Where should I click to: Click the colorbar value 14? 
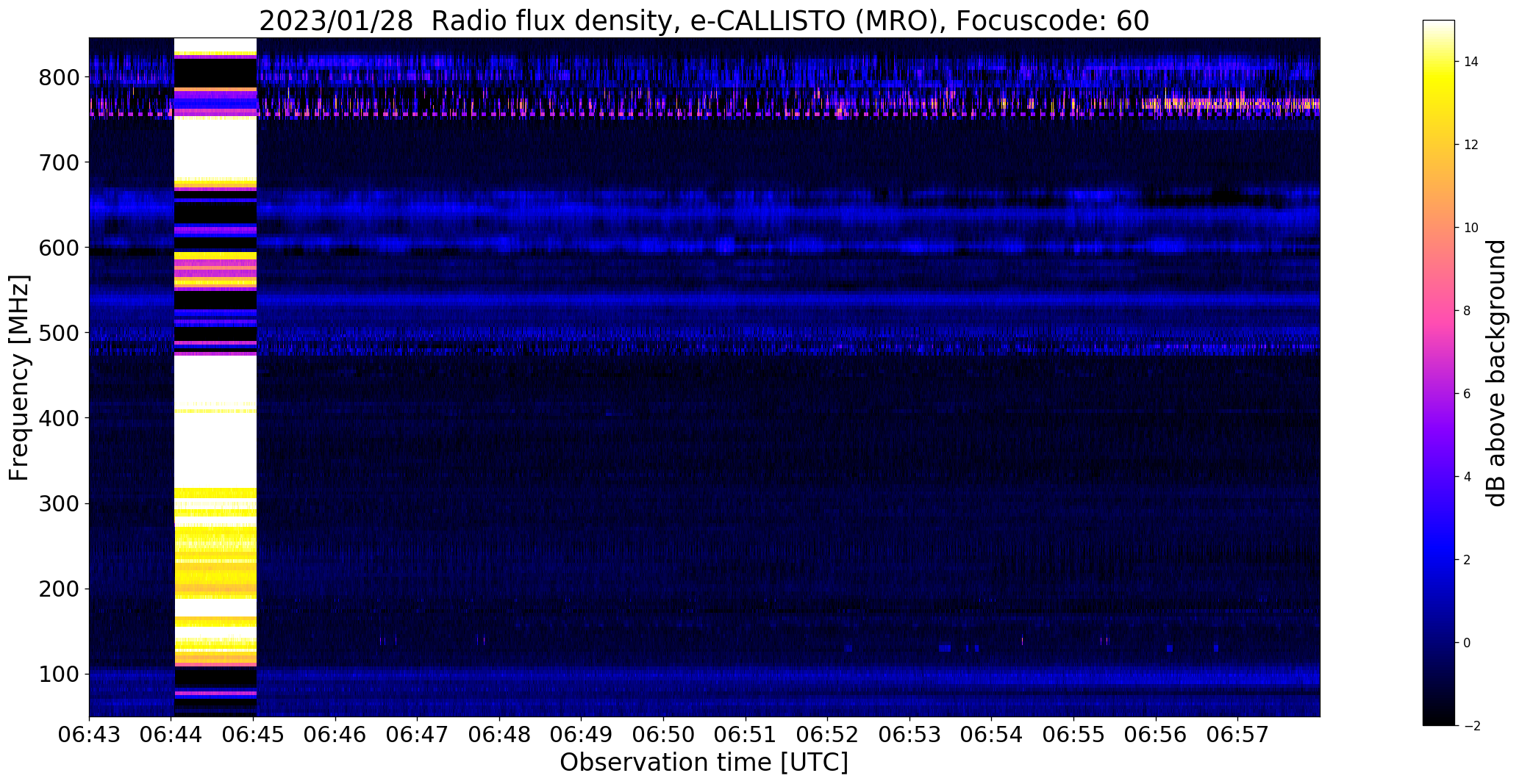(1471, 62)
